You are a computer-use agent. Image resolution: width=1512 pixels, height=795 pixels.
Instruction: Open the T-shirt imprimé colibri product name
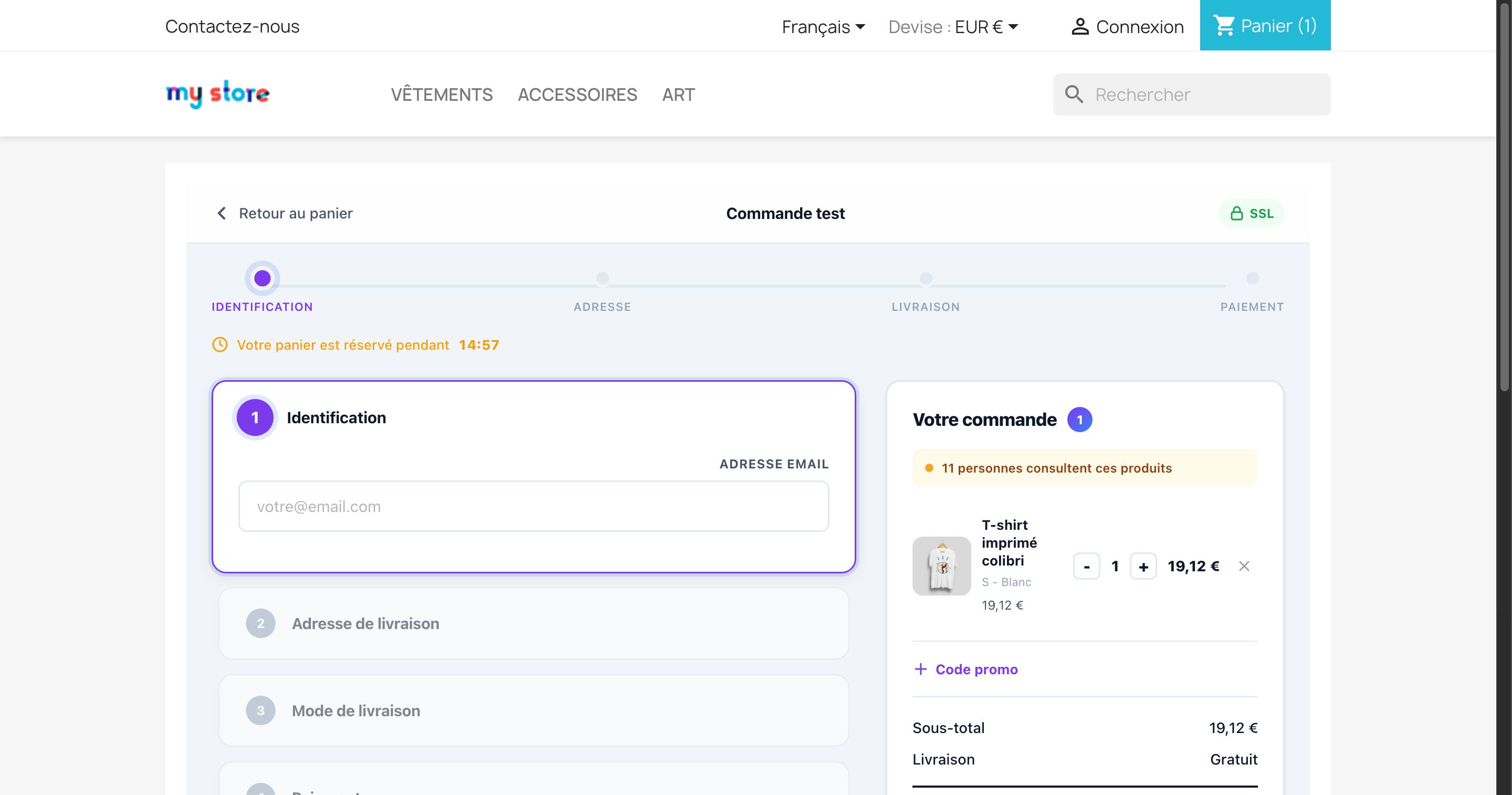(1009, 542)
